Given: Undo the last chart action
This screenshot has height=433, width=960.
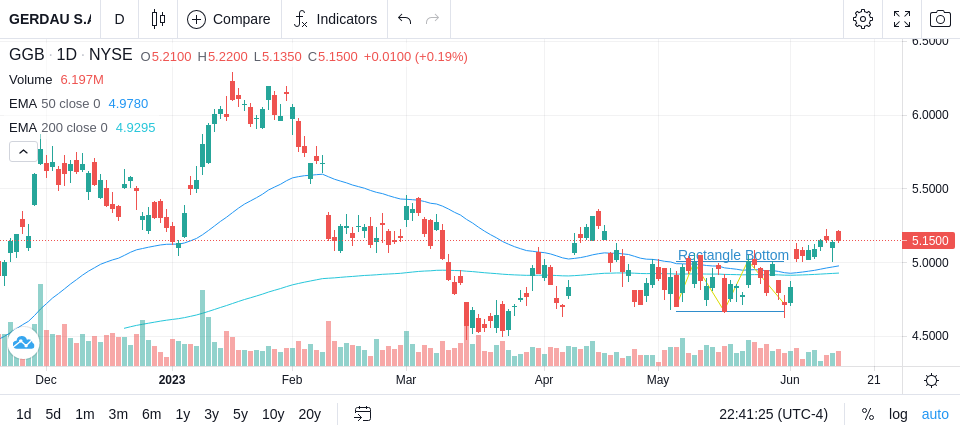Looking at the screenshot, I should (404, 19).
